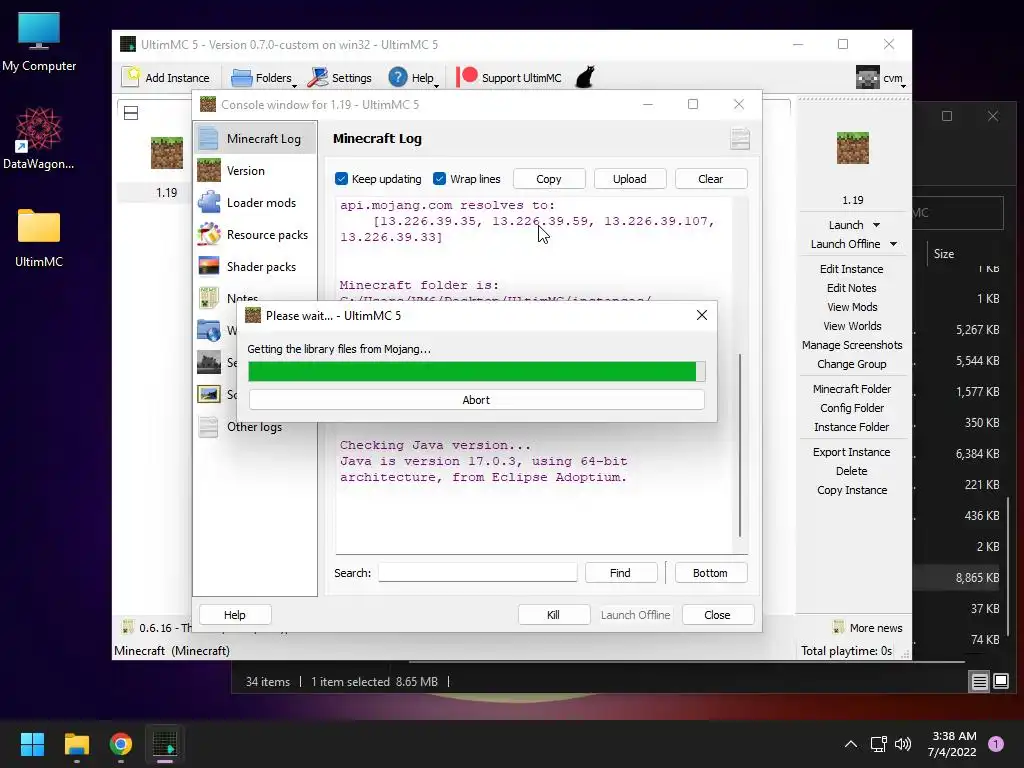1024x768 pixels.
Task: Click the Find button
Action: (620, 573)
